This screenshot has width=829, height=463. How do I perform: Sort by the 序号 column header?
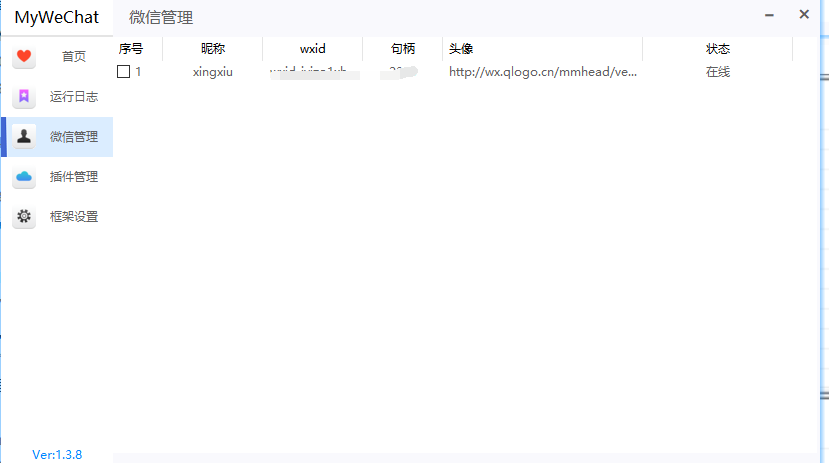tap(131, 49)
